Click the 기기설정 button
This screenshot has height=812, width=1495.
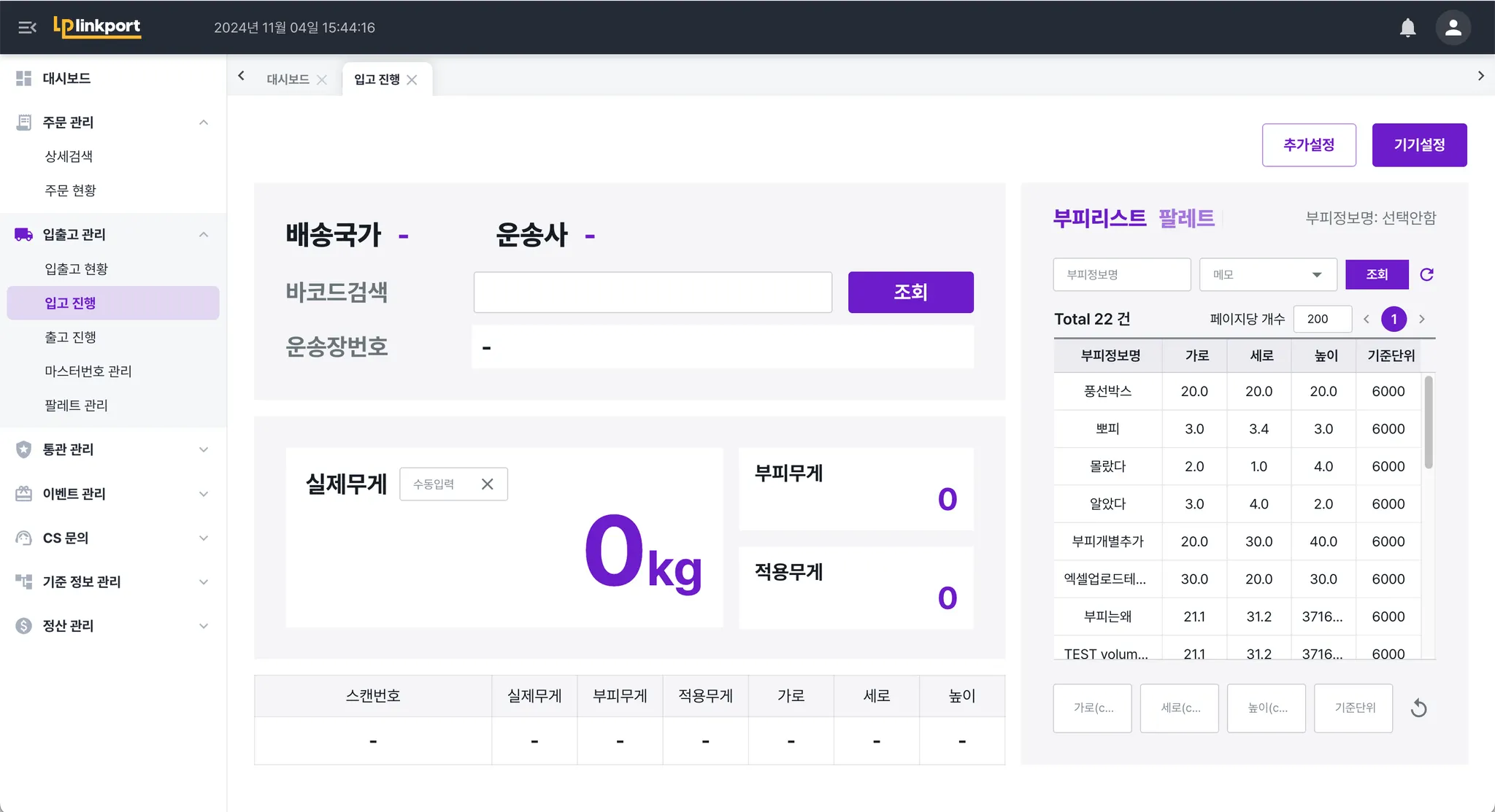[x=1418, y=144]
